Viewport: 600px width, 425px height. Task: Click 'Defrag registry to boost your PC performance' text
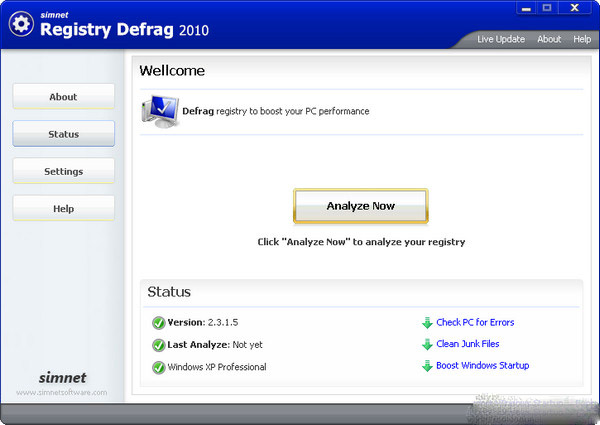(276, 111)
